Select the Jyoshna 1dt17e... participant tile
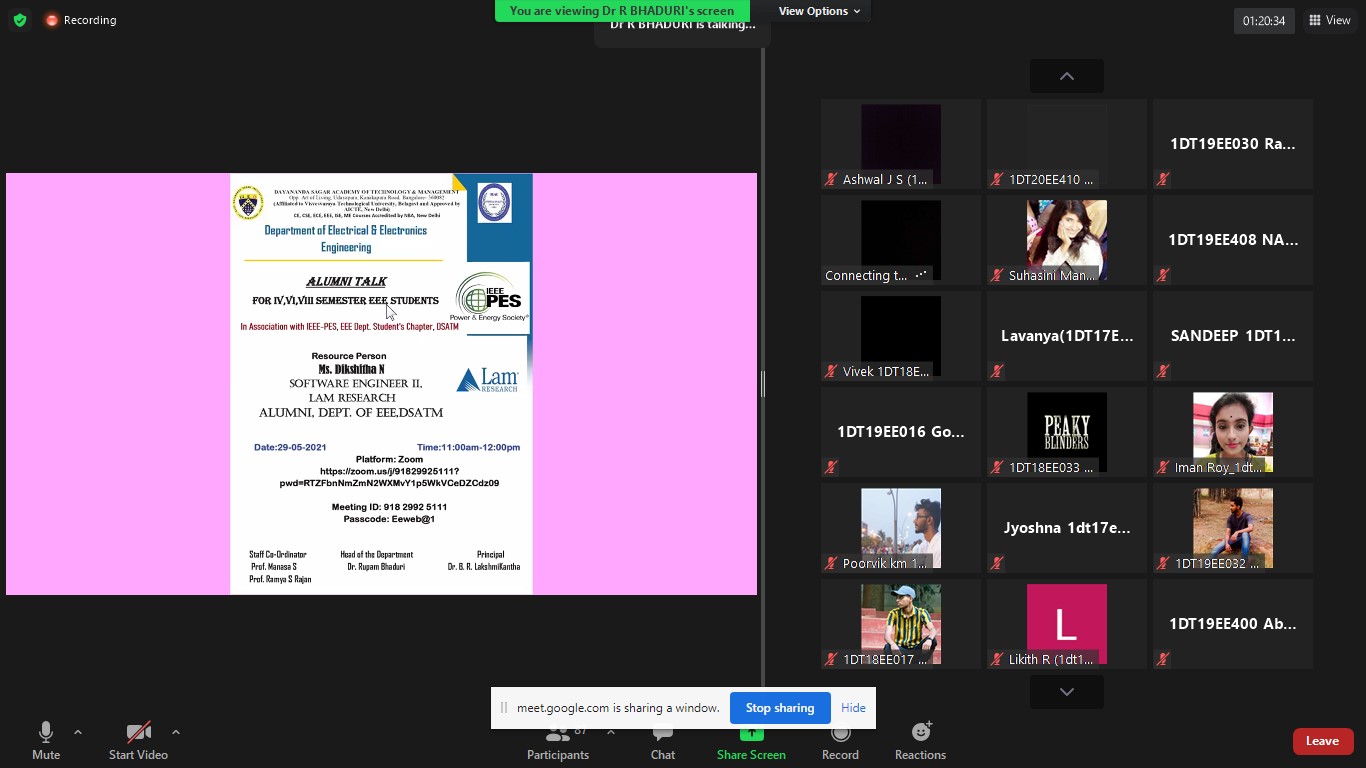 1067,528
